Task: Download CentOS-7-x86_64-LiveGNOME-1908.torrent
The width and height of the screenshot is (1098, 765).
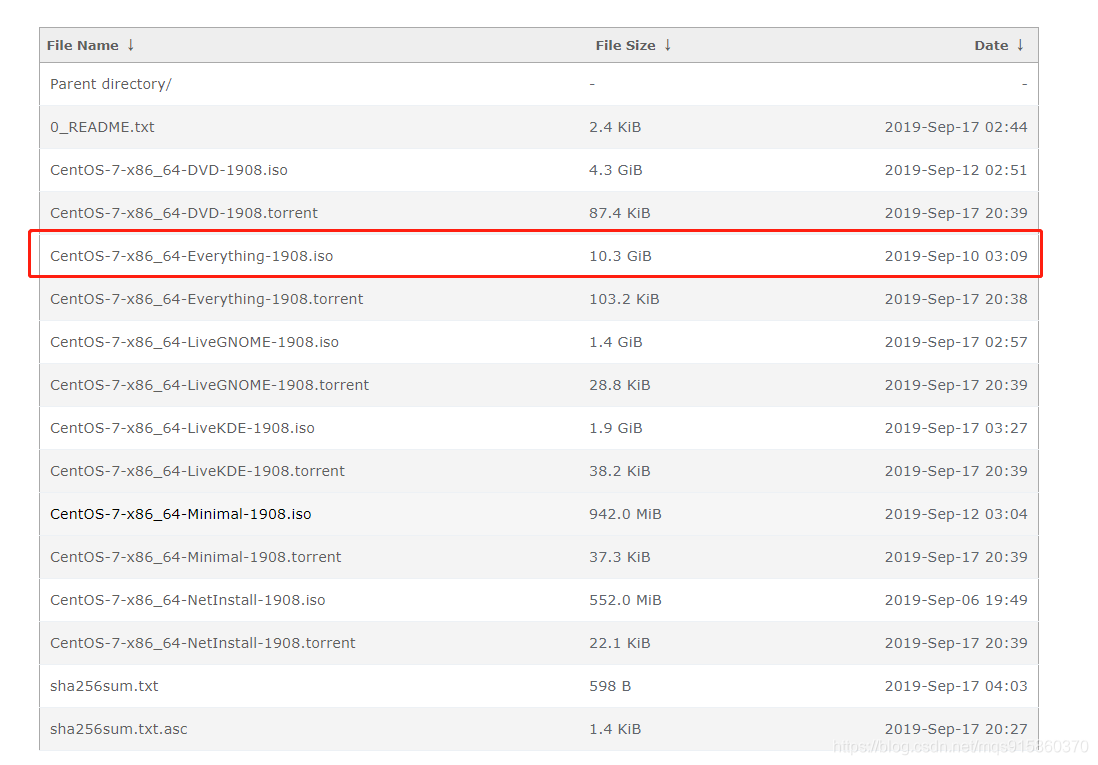Action: [x=209, y=385]
